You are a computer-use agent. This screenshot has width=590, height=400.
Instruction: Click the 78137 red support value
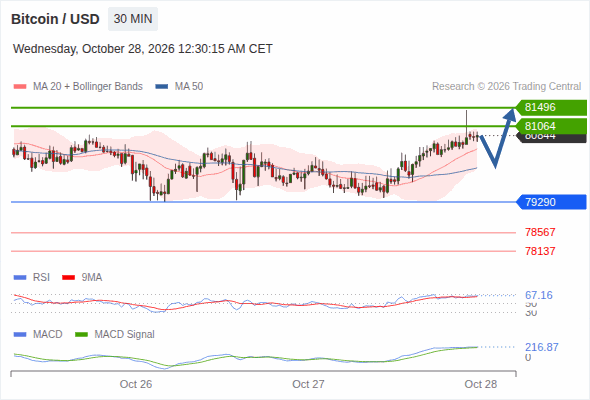540,251
